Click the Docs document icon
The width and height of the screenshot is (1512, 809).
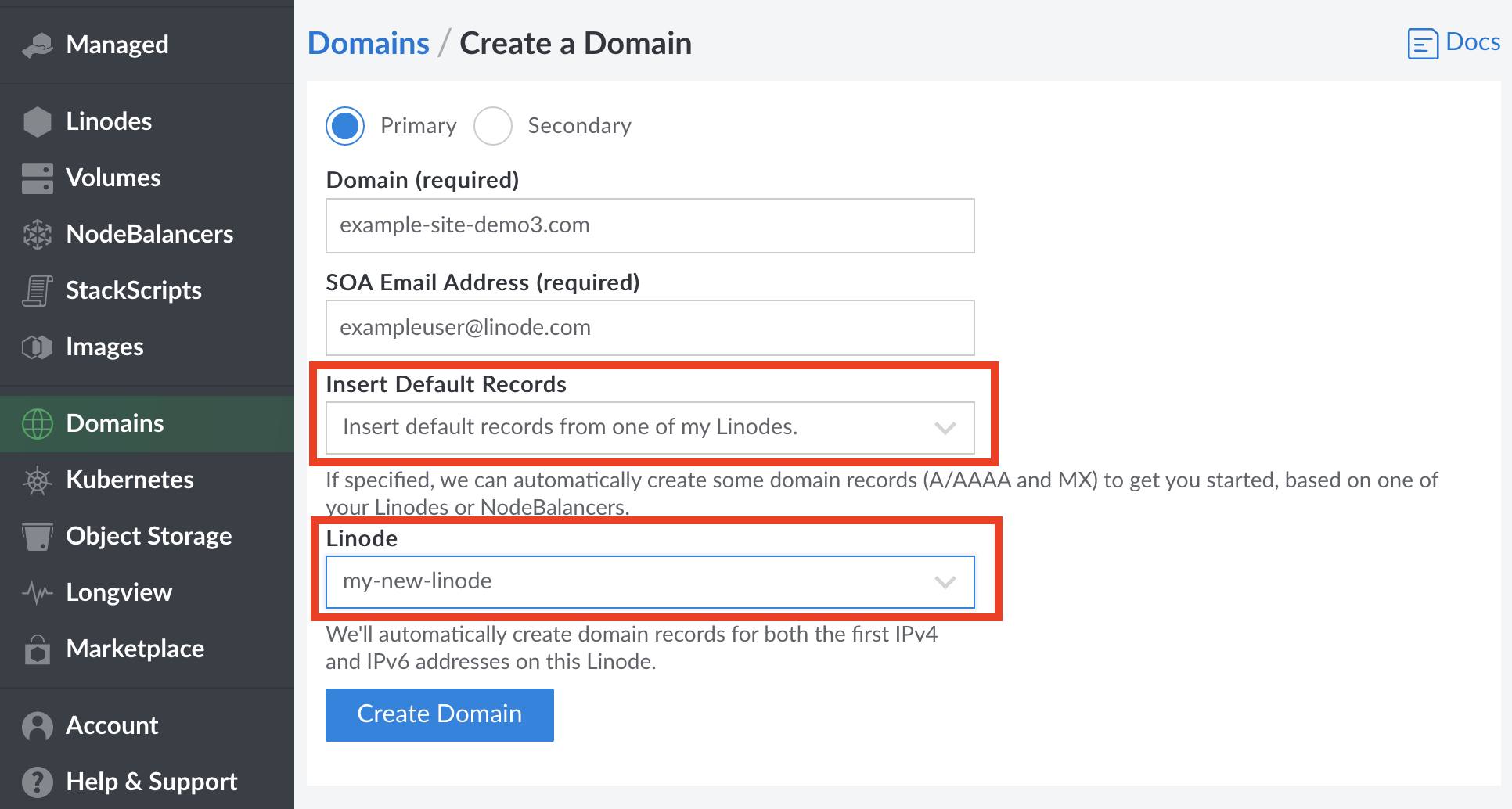1423,44
